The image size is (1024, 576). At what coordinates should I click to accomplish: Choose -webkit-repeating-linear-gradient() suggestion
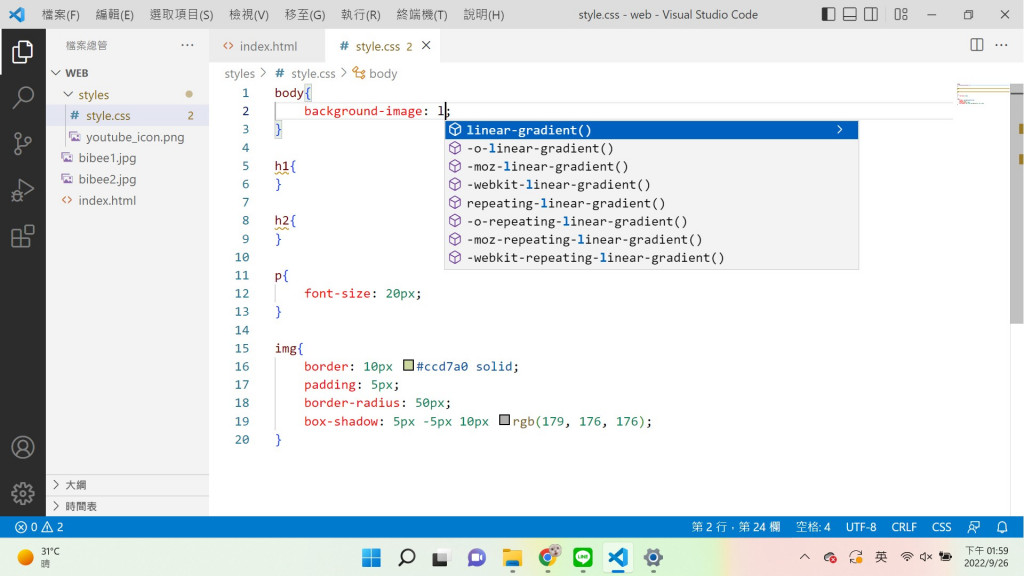pyautogui.click(x=651, y=258)
